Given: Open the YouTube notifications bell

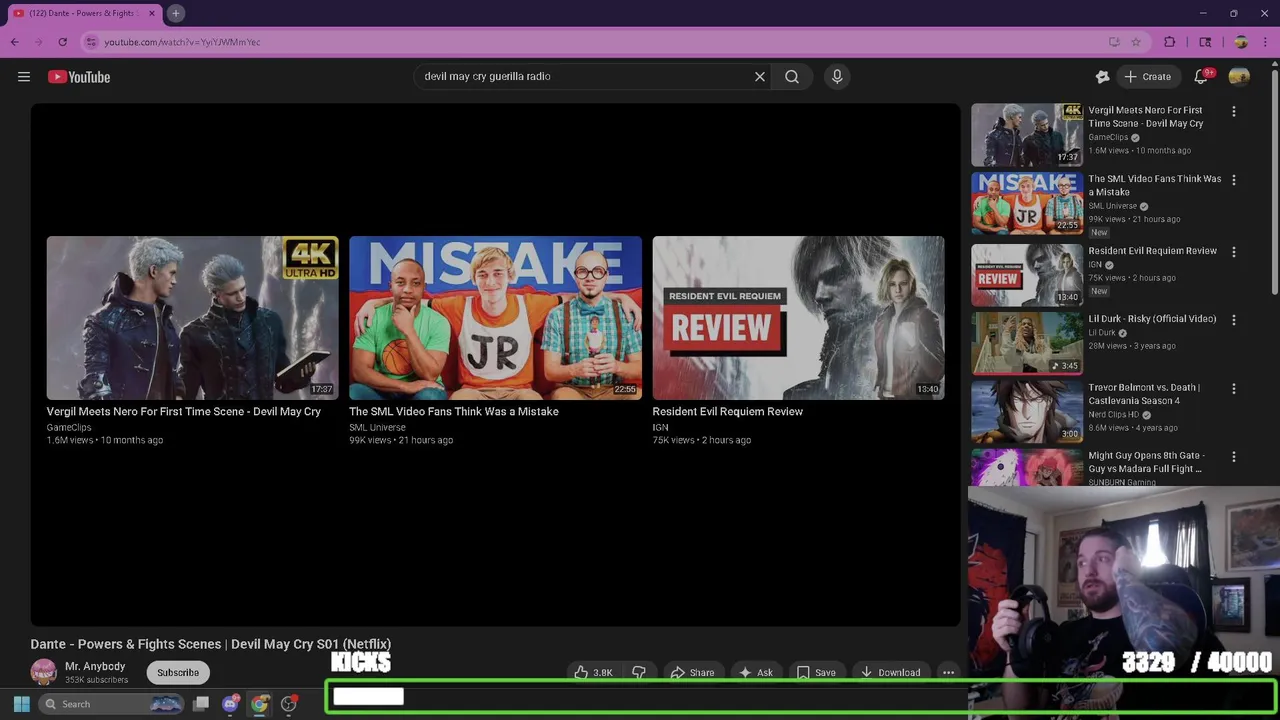Looking at the screenshot, I should tap(1201, 77).
